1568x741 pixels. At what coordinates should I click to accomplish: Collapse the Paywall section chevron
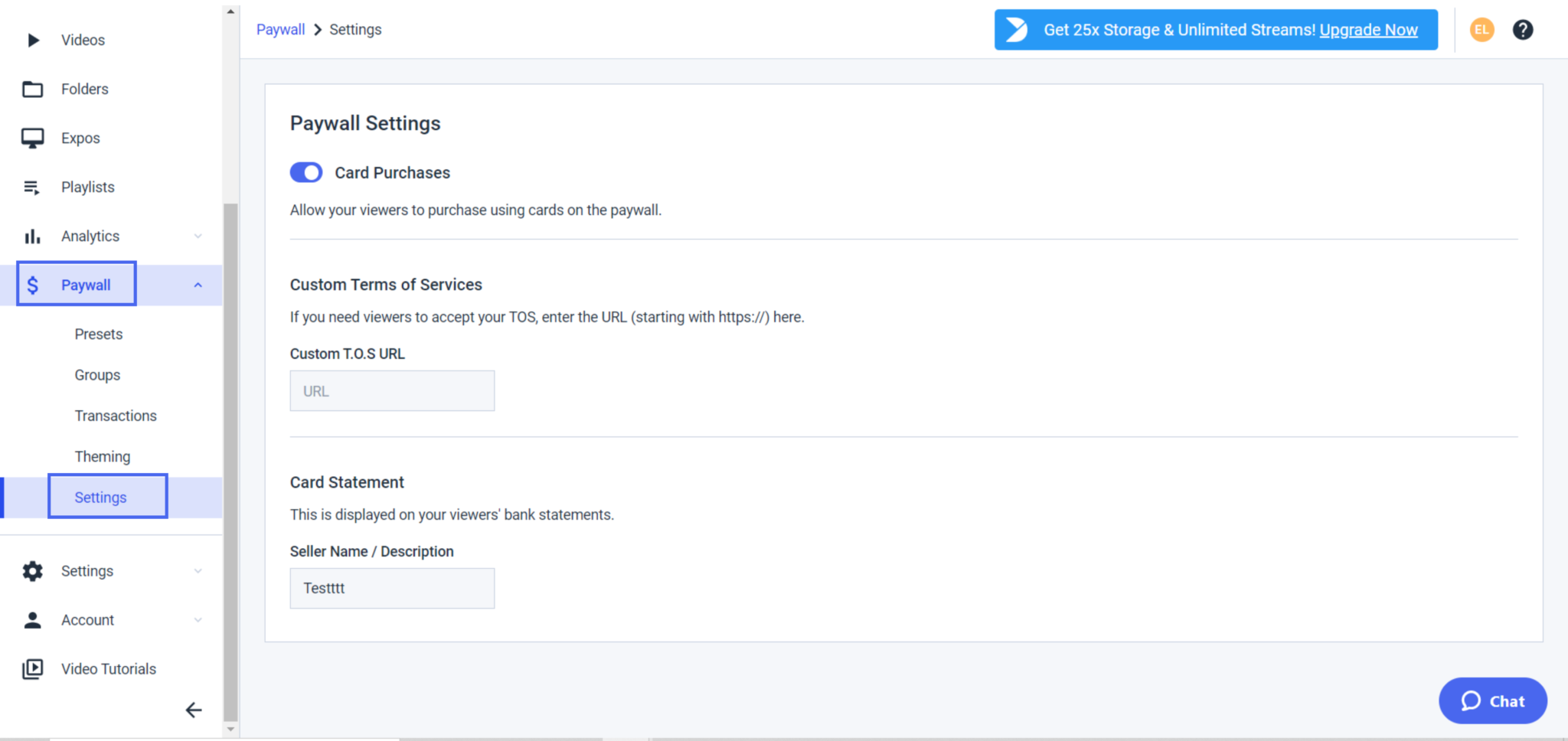tap(199, 284)
